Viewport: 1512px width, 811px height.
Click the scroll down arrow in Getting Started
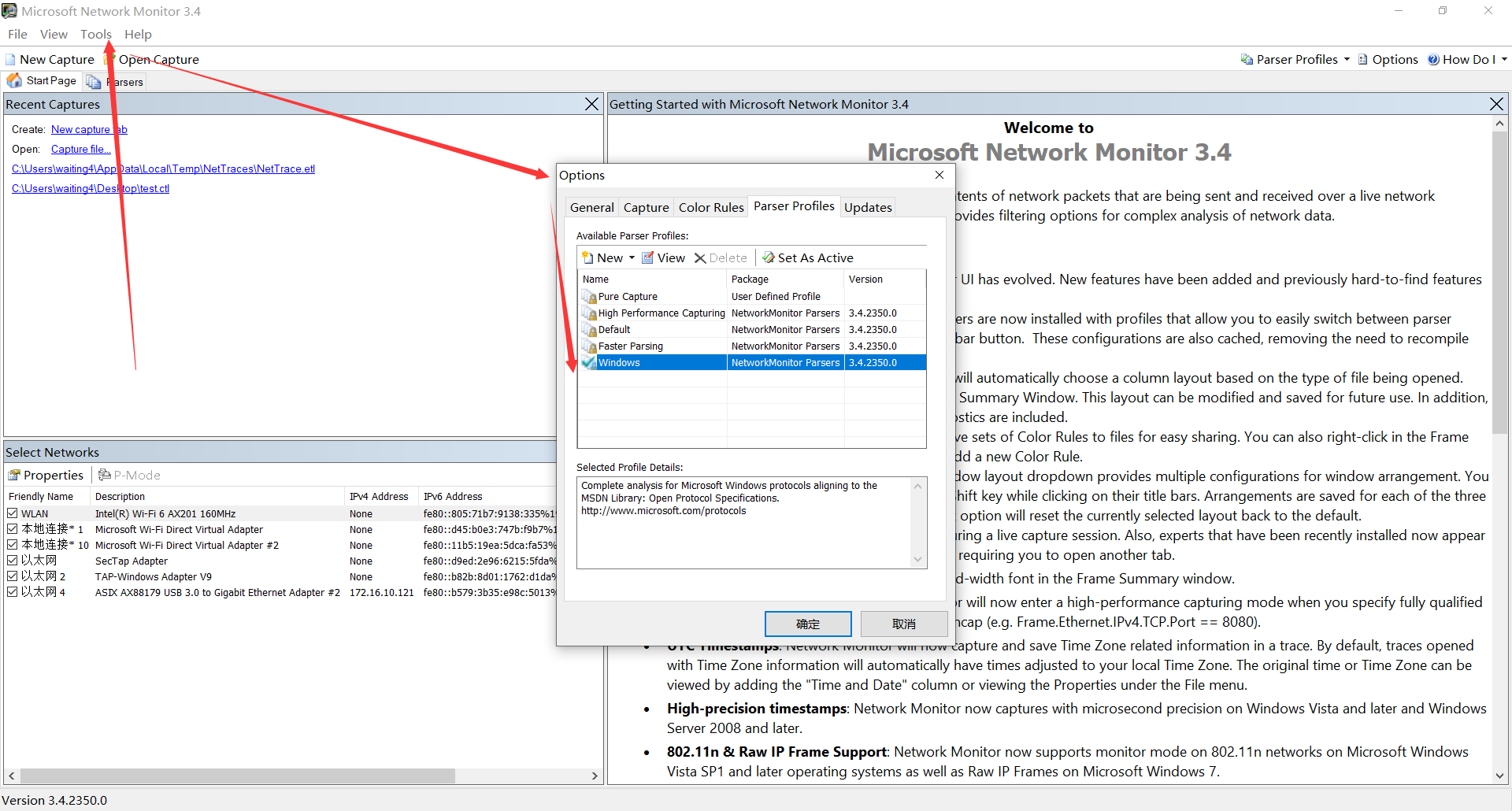[x=1499, y=776]
